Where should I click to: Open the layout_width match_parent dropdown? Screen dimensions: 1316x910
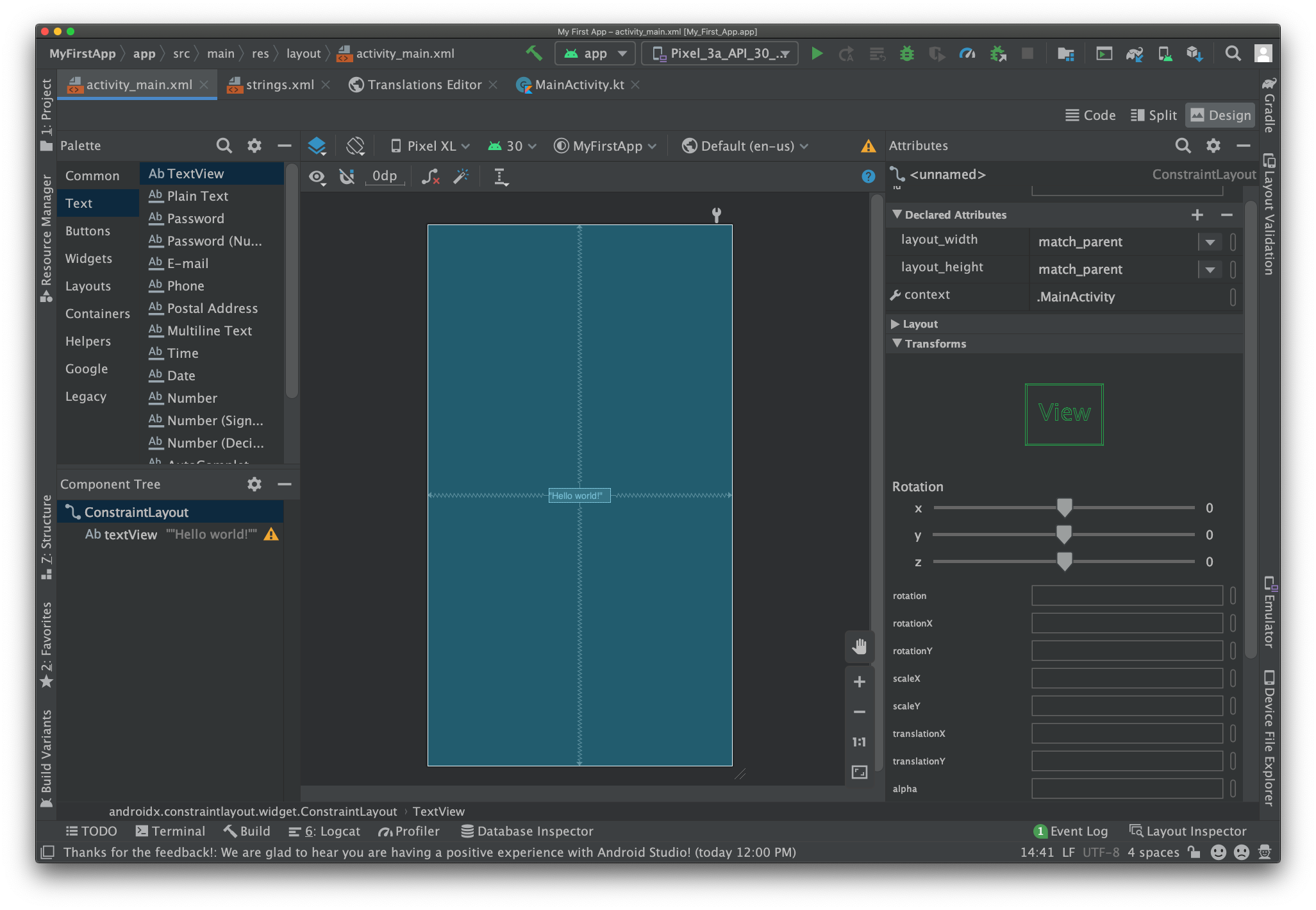tap(1211, 241)
